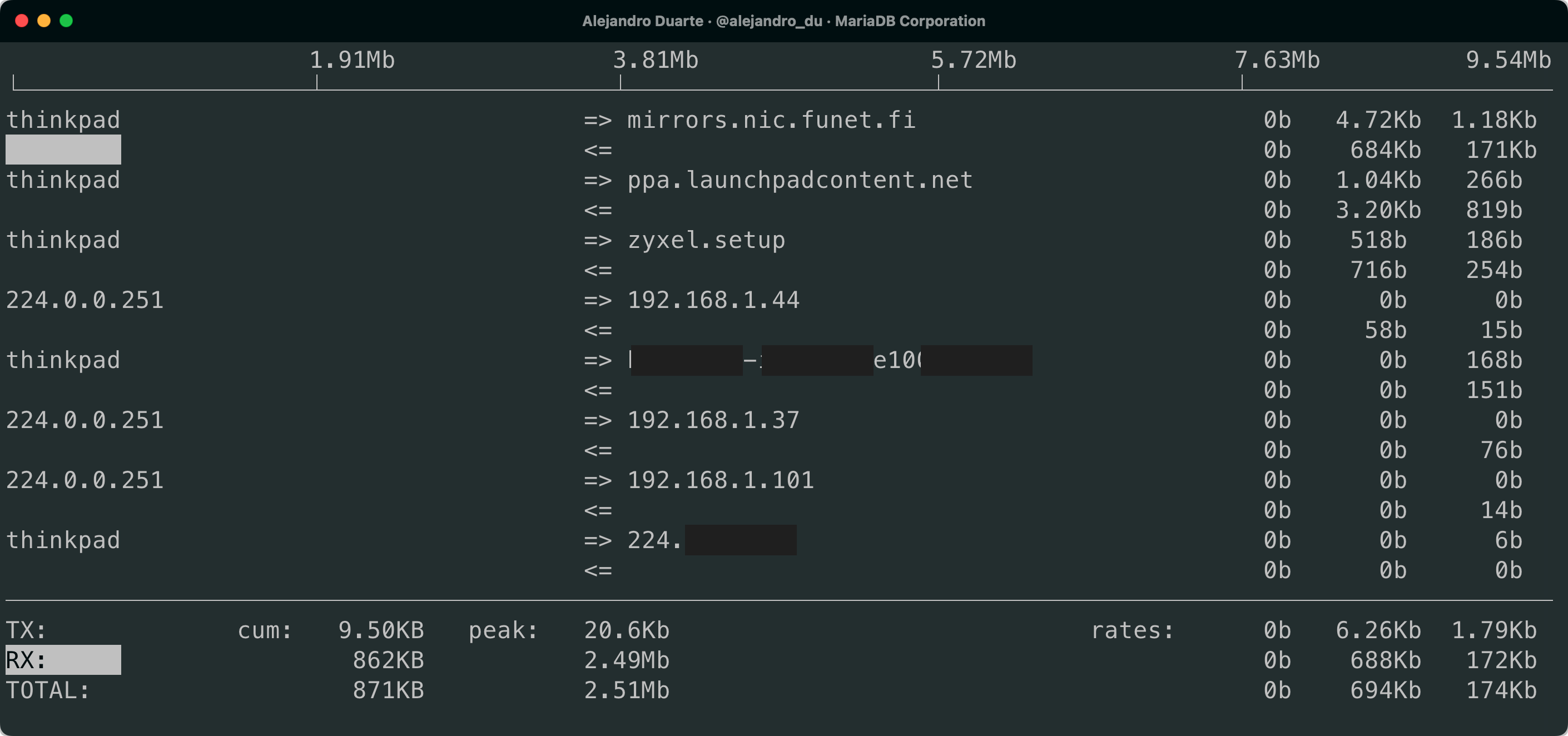Image resolution: width=1568 pixels, height=736 pixels.
Task: Click the ppa.launchpadcontent.net hostname
Action: [800, 180]
